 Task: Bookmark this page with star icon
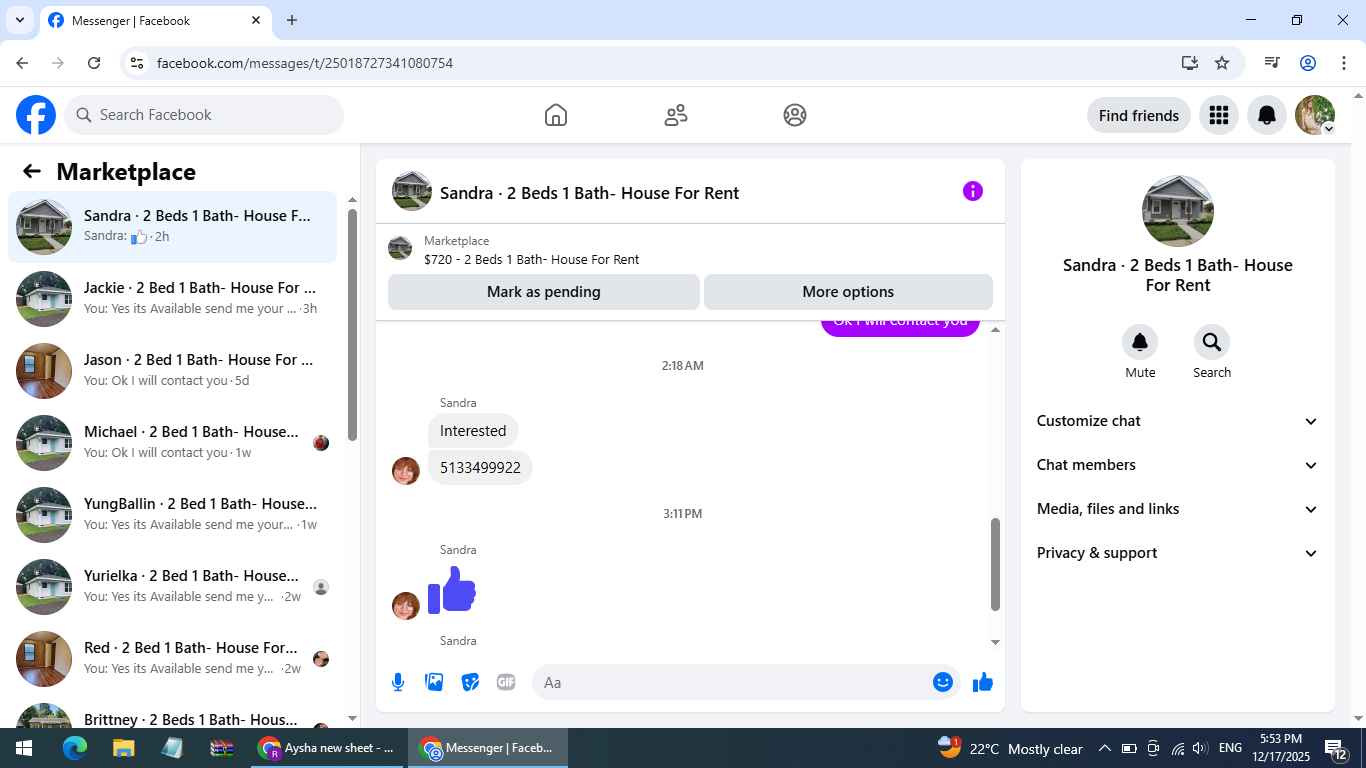point(1222,63)
